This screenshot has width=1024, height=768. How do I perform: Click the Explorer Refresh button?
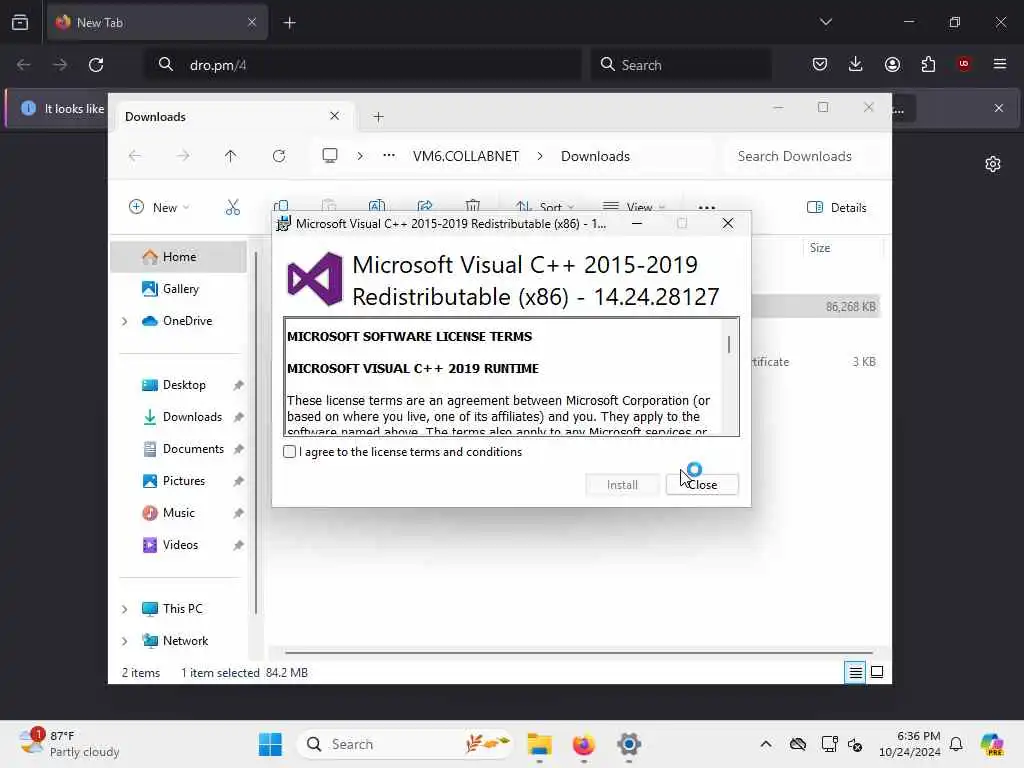pyautogui.click(x=279, y=155)
